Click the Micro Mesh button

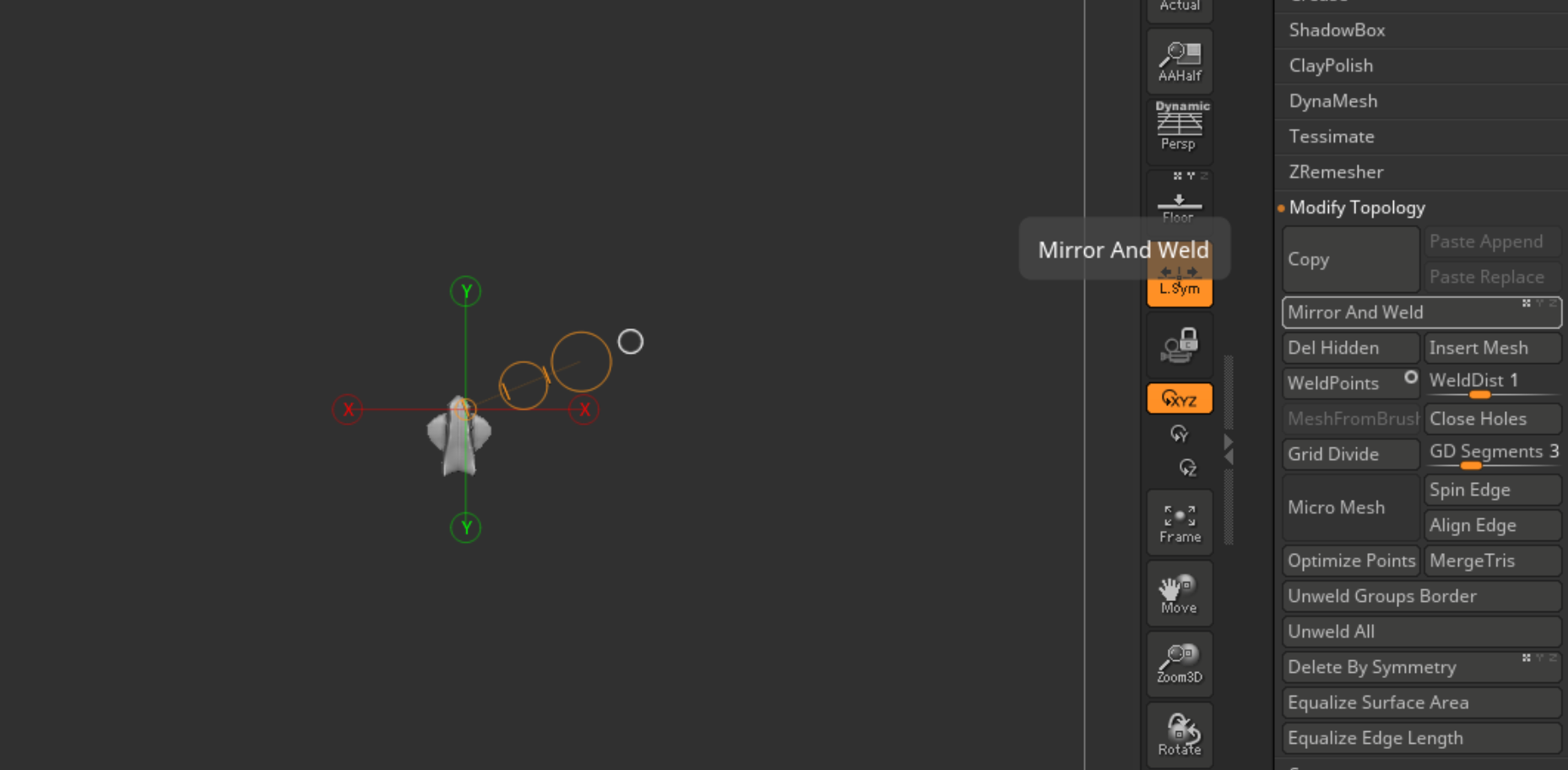click(x=1350, y=507)
